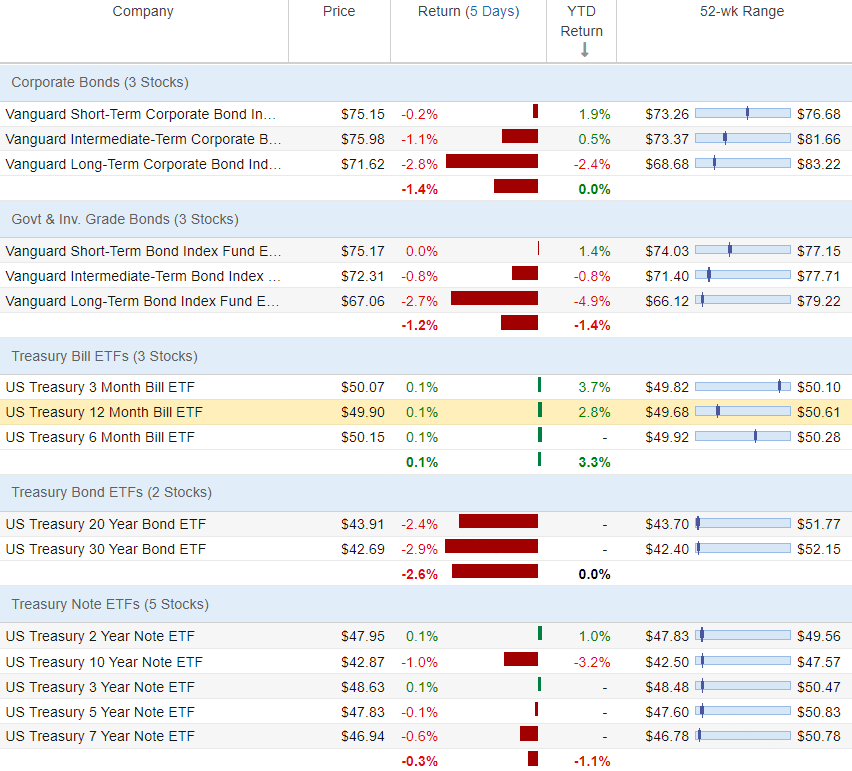Image resolution: width=852 pixels, height=771 pixels.
Task: Sort table by Price column header
Action: coord(339,11)
